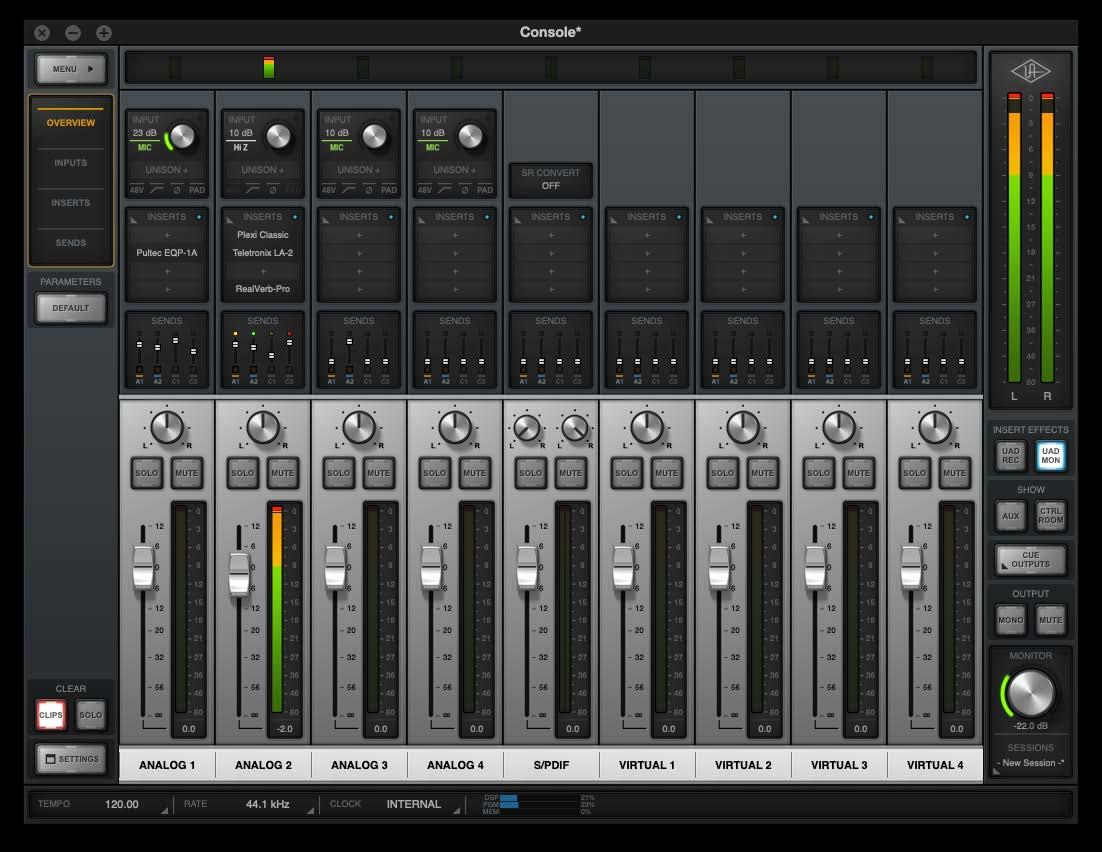Click the Analog 2 pan knob
The image size is (1102, 852).
263,427
